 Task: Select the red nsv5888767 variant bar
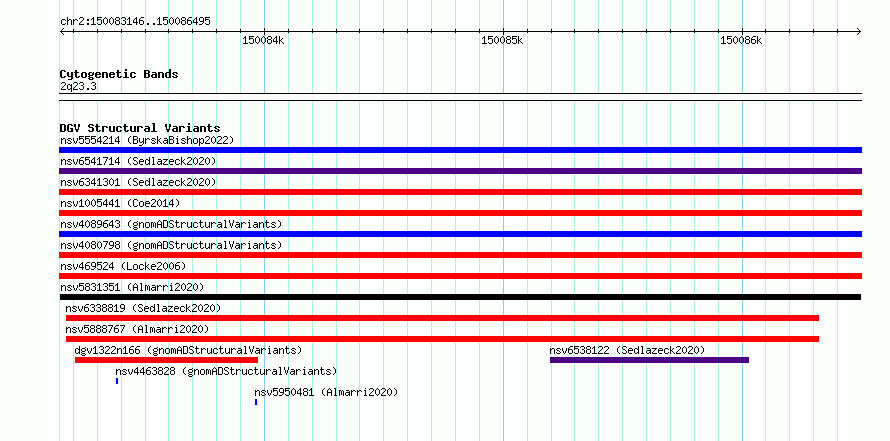pyautogui.click(x=442, y=339)
